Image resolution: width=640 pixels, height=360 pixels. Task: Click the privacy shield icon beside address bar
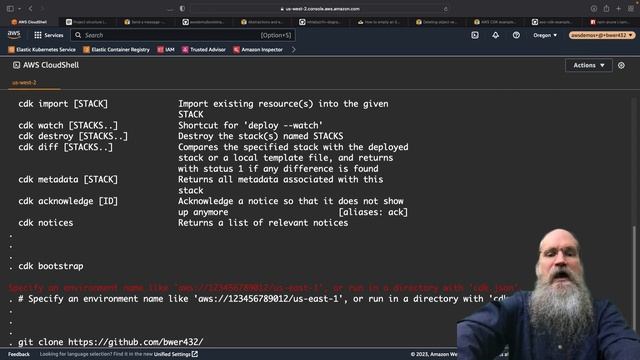[182, 9]
